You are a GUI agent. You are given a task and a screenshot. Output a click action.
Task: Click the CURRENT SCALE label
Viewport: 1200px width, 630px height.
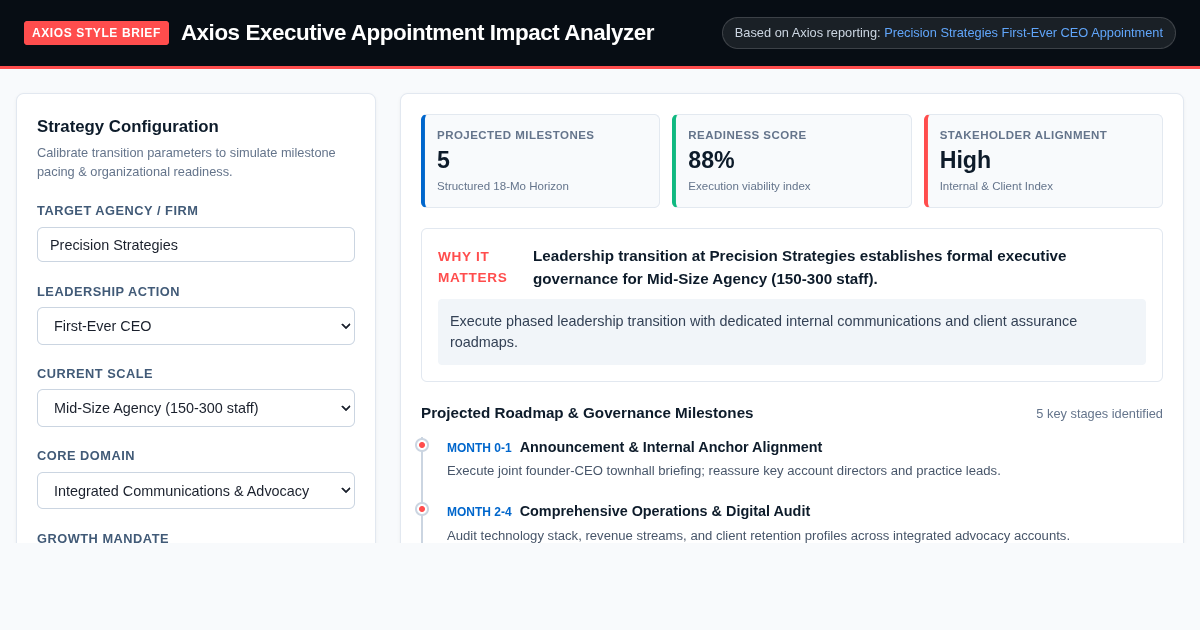(x=95, y=374)
